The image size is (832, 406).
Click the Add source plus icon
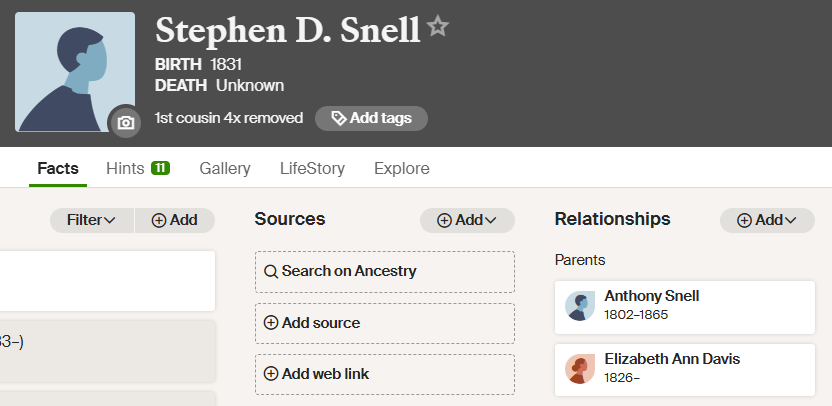point(271,323)
